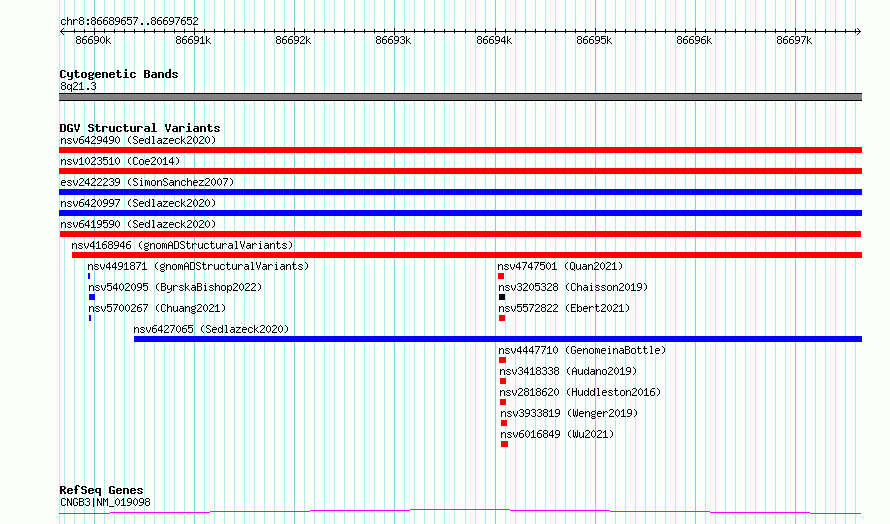Image resolution: width=890 pixels, height=524 pixels.
Task: Open nsv2818620 (Huddleston2016) label
Action: coord(580,392)
